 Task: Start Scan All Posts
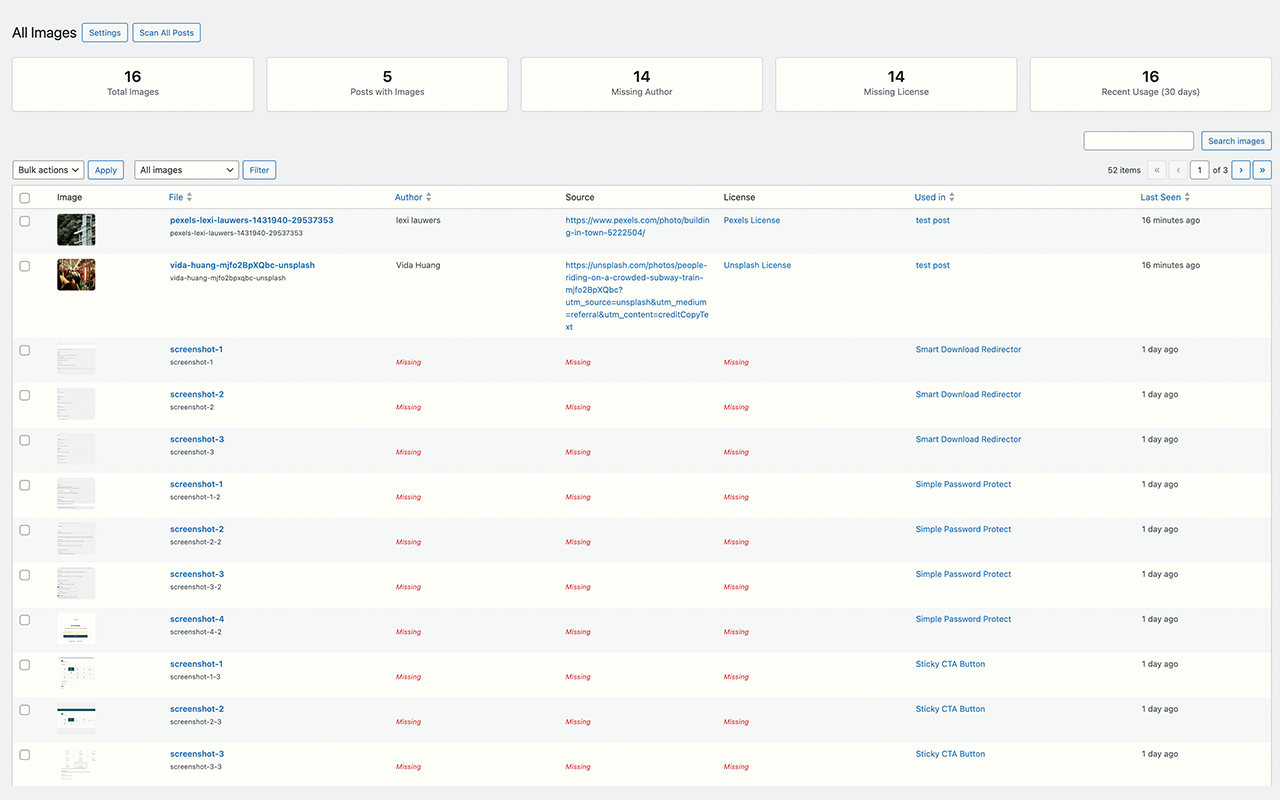166,32
